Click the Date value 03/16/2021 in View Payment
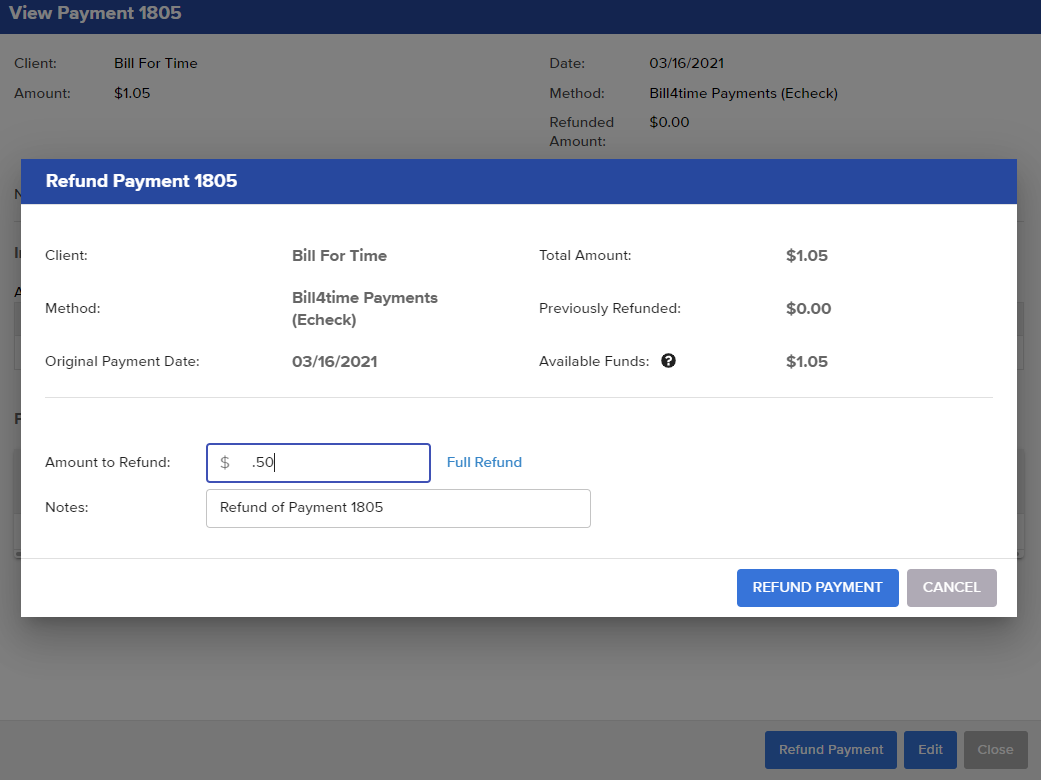The image size is (1041, 780). [686, 63]
